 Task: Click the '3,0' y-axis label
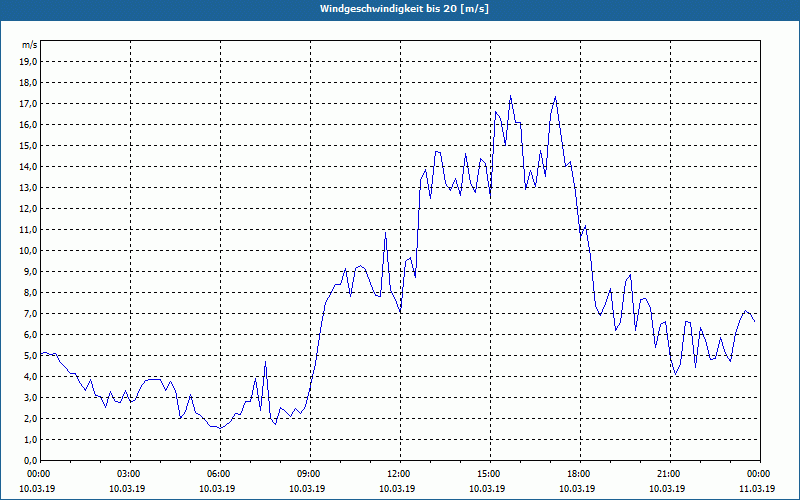point(31,397)
